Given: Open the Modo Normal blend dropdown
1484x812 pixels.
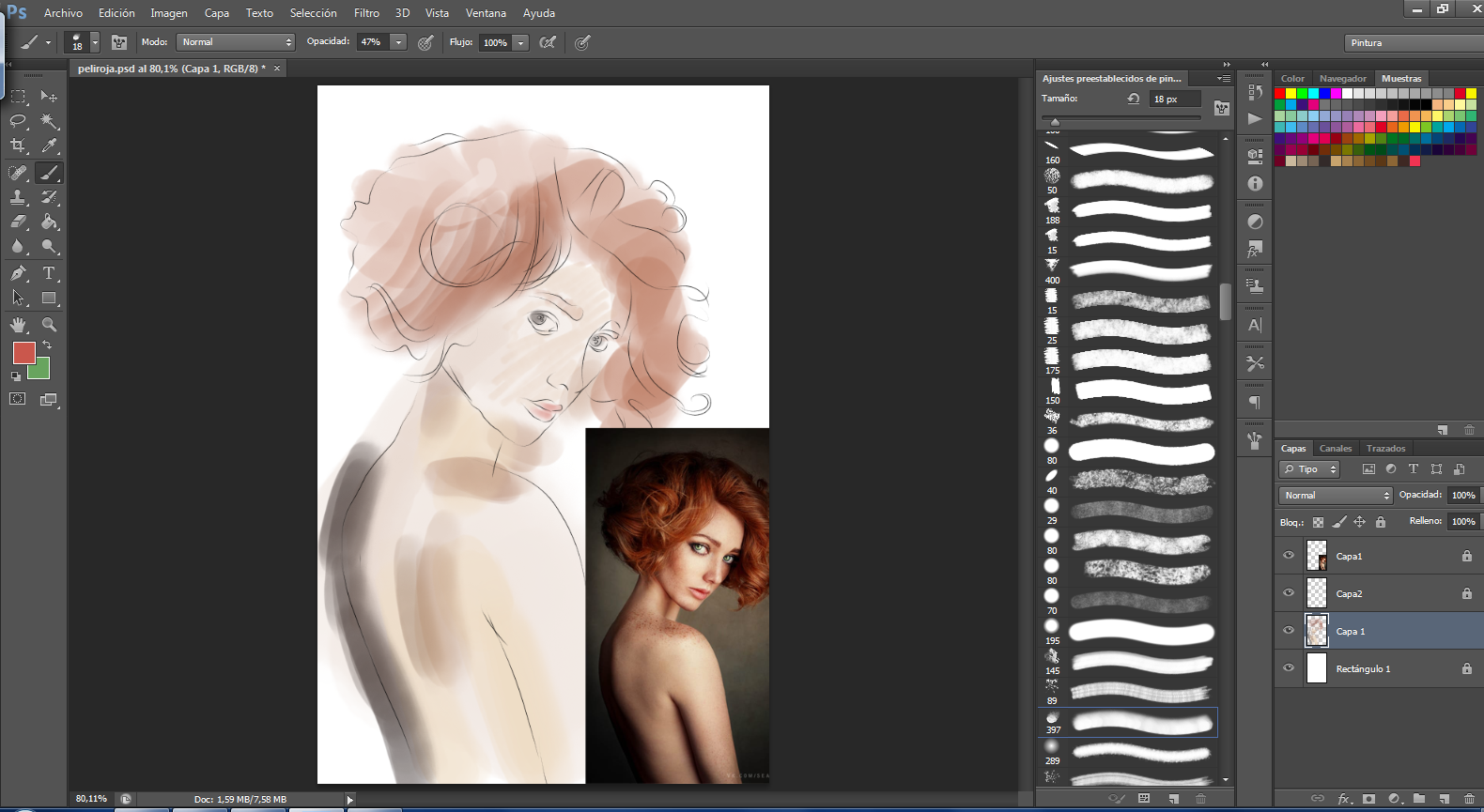Looking at the screenshot, I should 236,42.
